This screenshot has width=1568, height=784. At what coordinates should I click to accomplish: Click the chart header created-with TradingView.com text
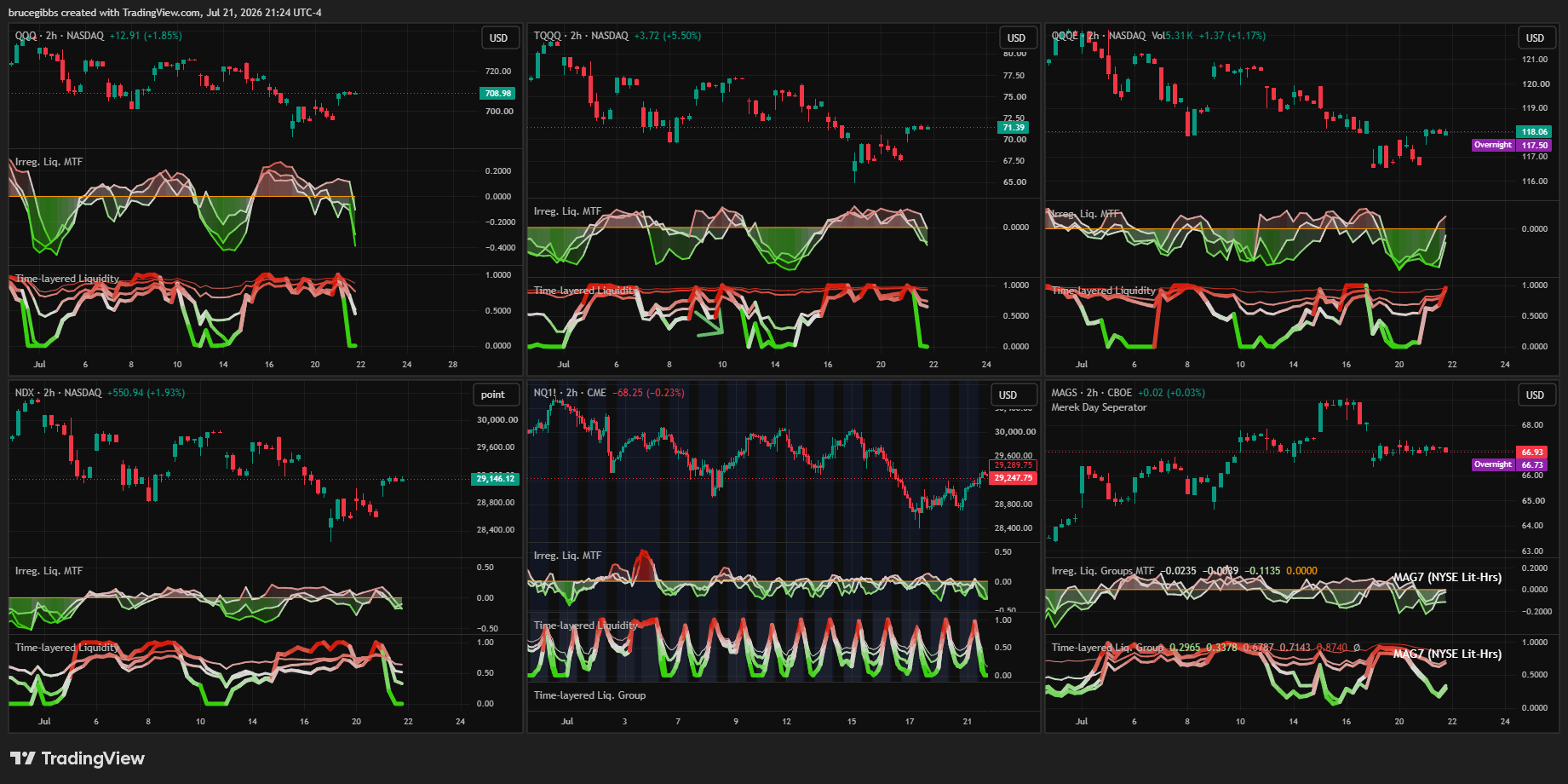click(x=165, y=13)
